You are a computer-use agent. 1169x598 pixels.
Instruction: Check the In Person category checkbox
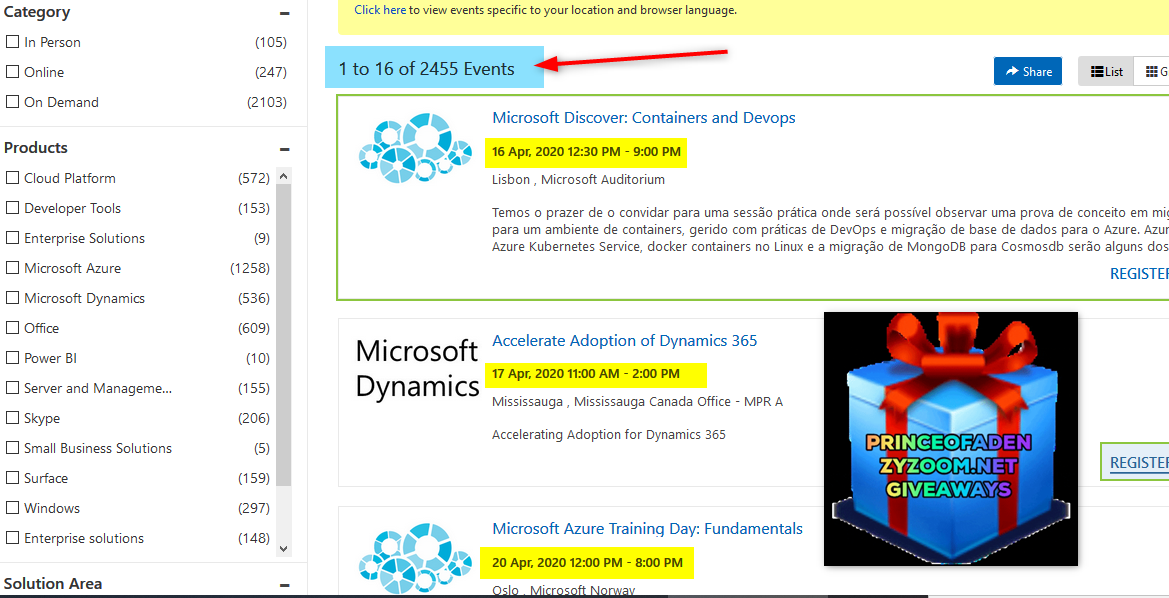pyautogui.click(x=12, y=42)
